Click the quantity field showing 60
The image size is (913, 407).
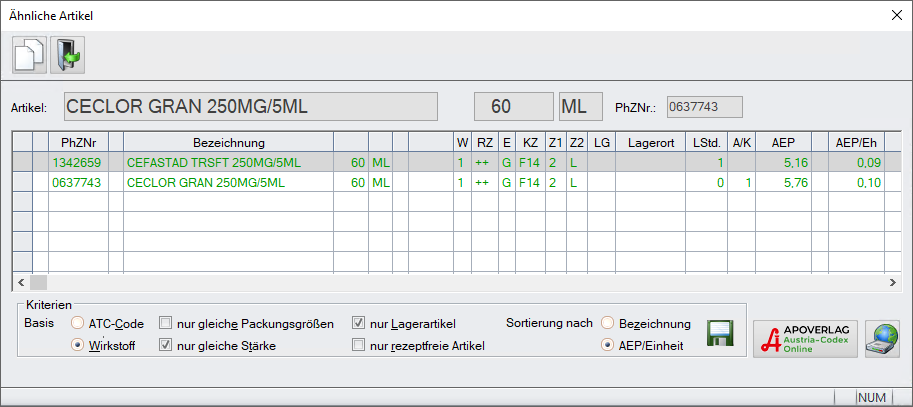click(514, 107)
